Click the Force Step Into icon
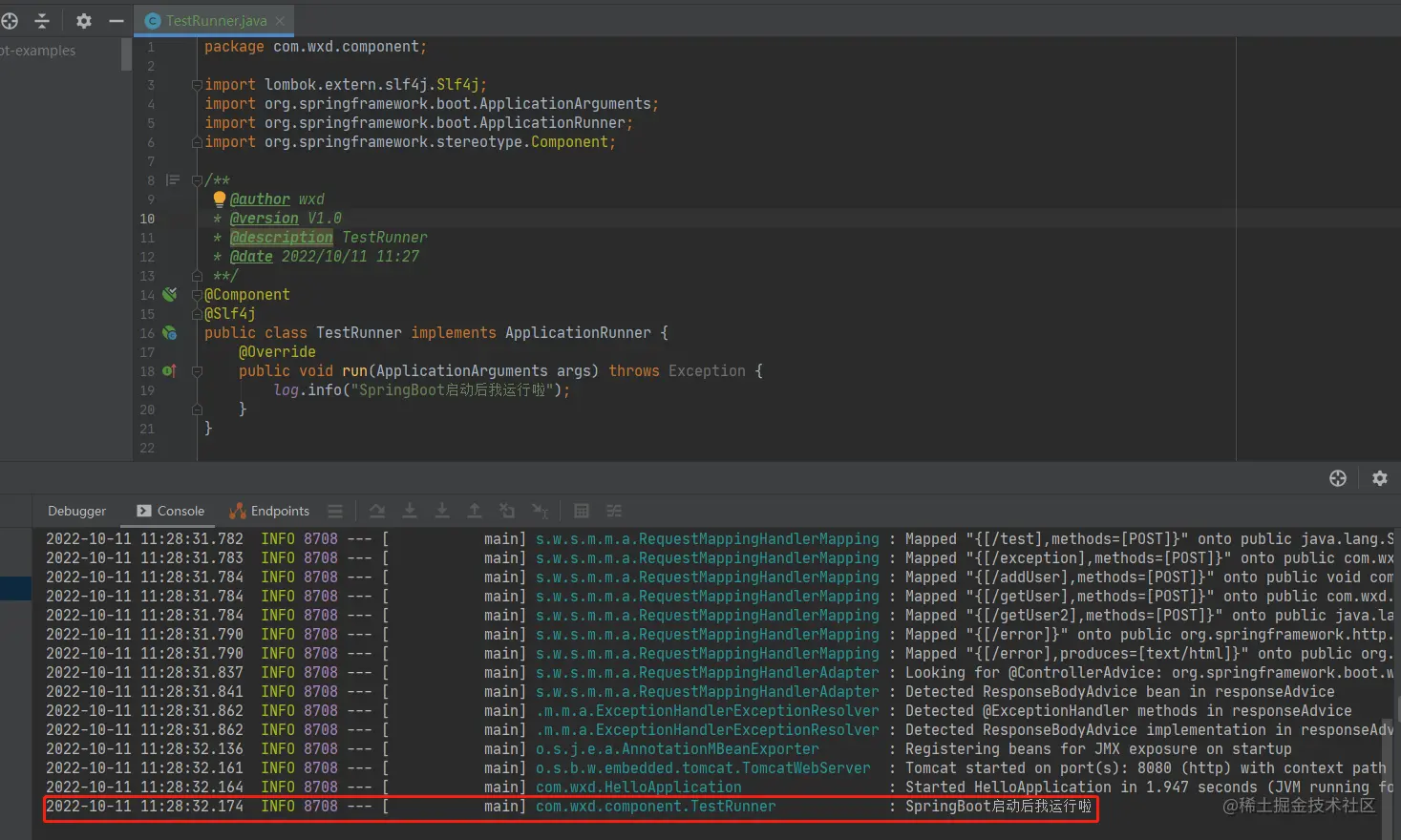Viewport: 1401px width, 840px height. [x=442, y=511]
